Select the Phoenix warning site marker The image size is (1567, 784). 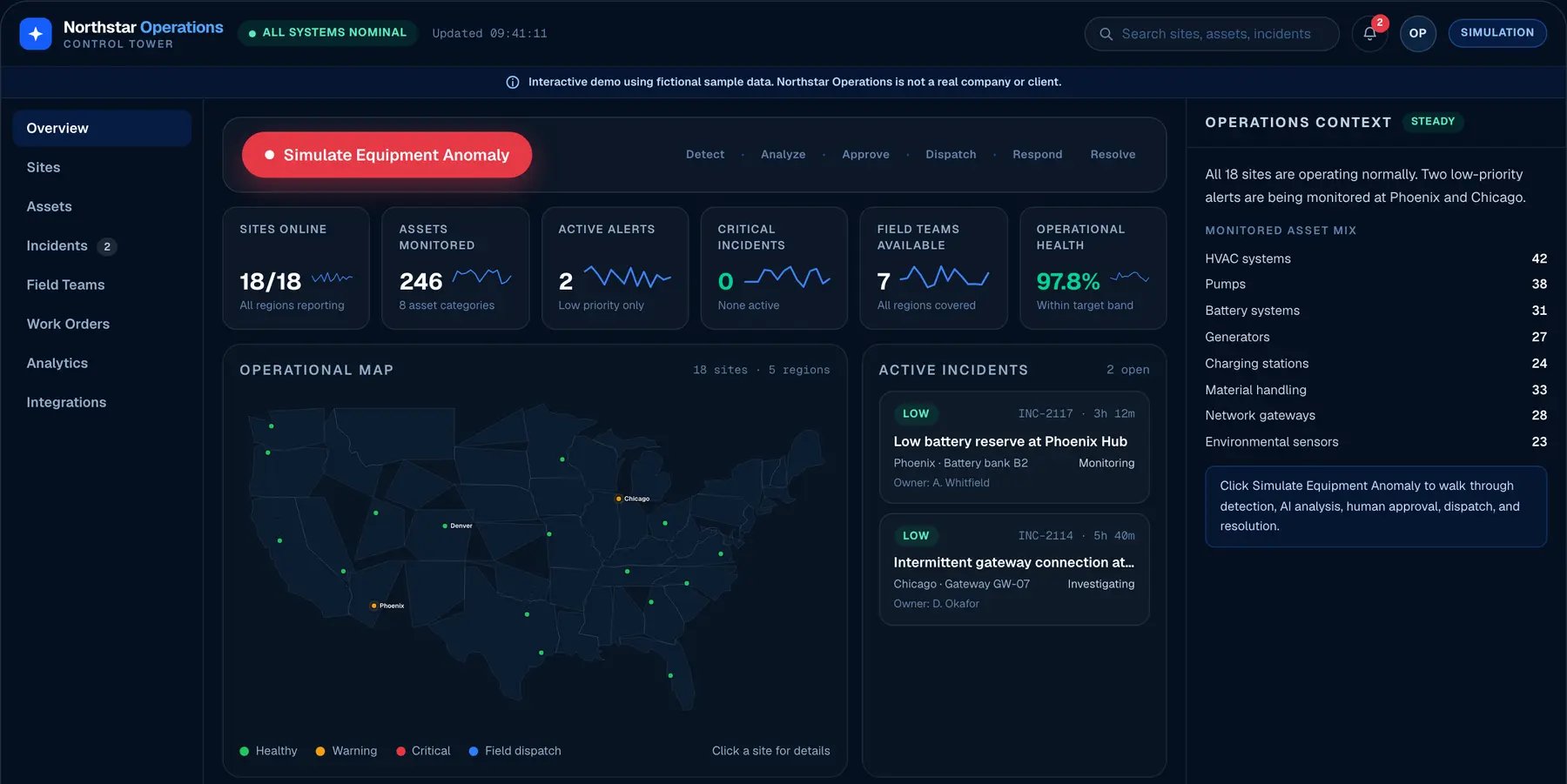coord(374,606)
